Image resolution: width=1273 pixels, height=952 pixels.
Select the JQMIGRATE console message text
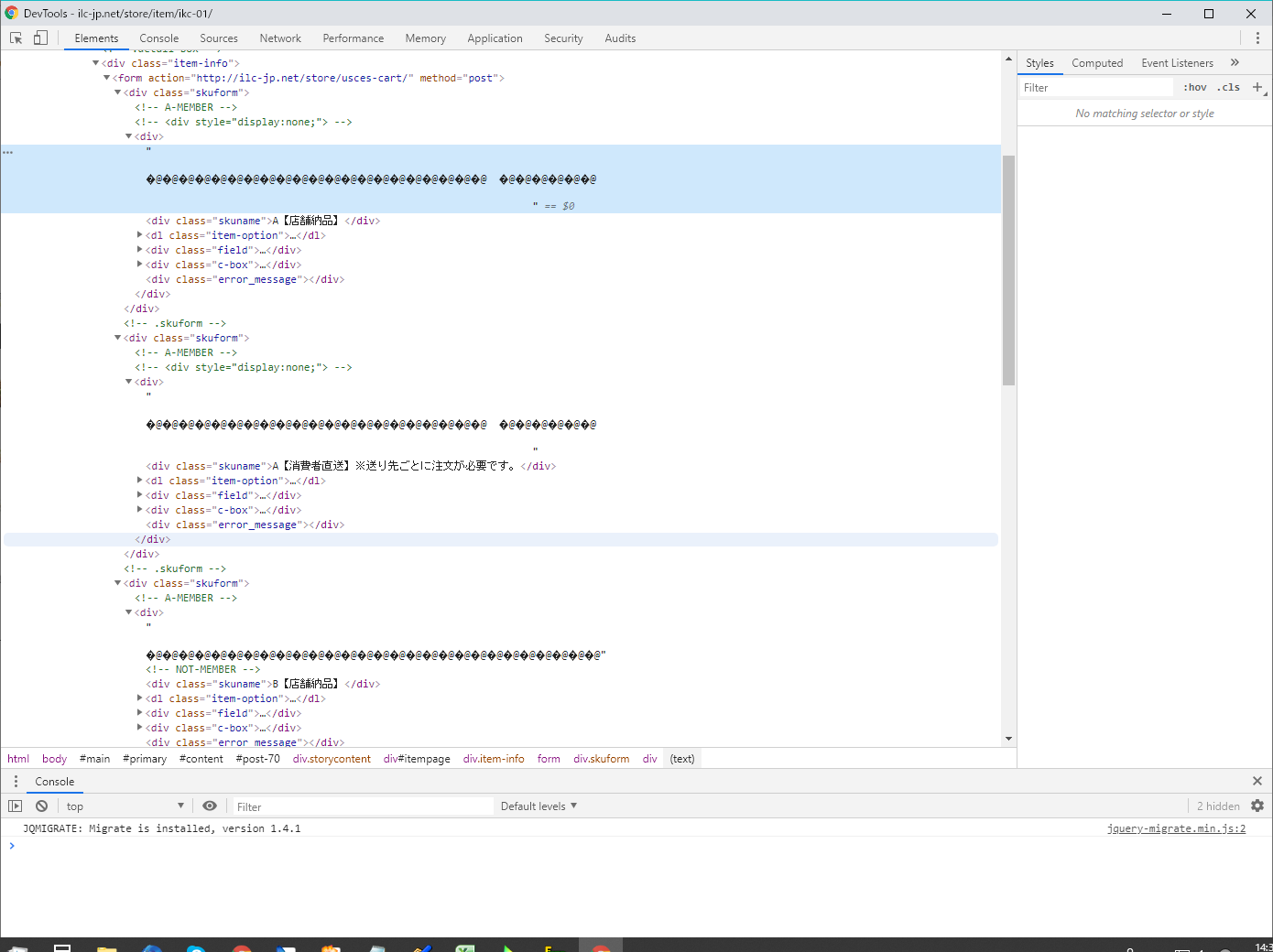[161, 828]
